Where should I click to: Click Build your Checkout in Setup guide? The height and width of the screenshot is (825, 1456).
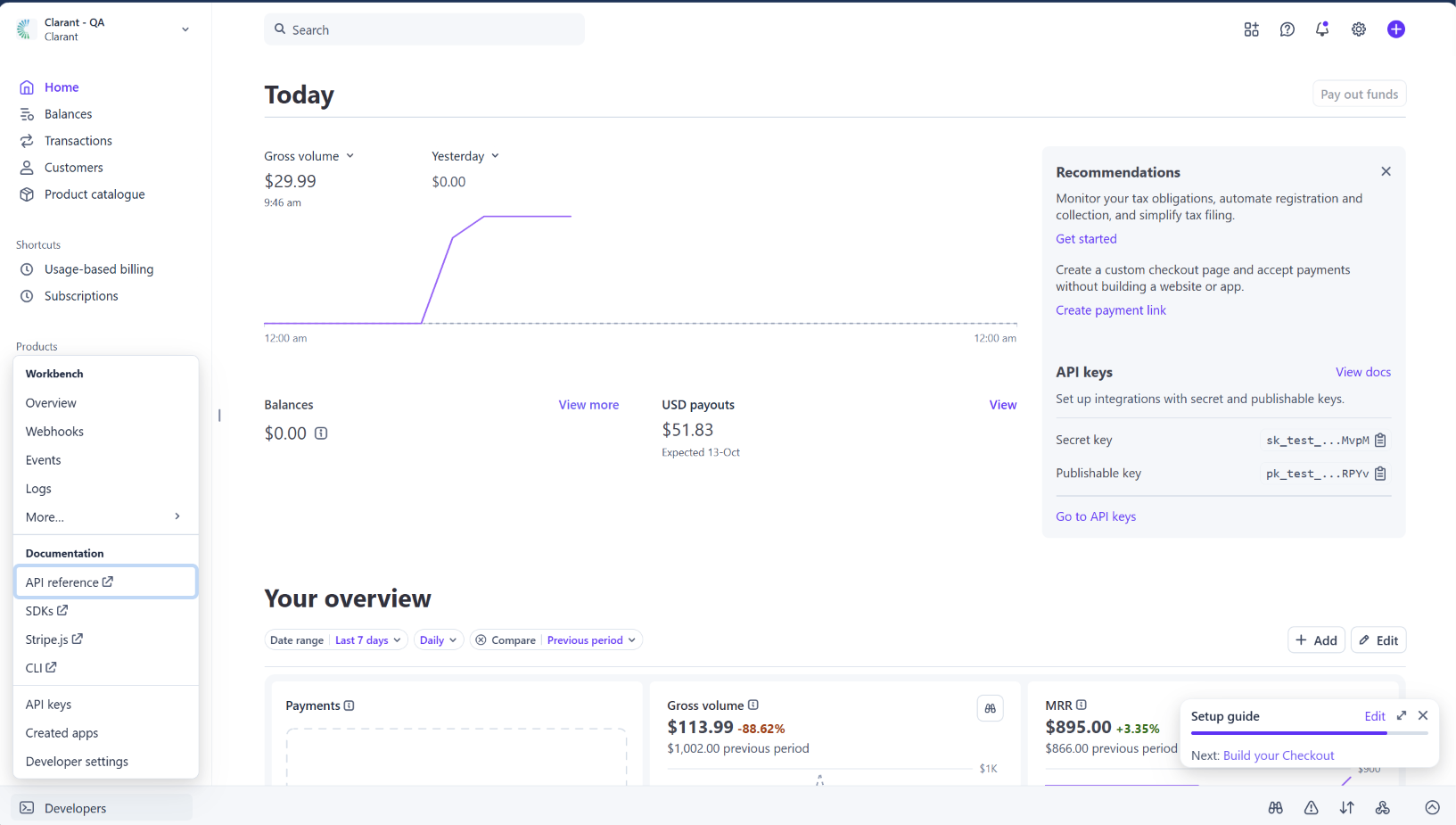pyautogui.click(x=1279, y=755)
